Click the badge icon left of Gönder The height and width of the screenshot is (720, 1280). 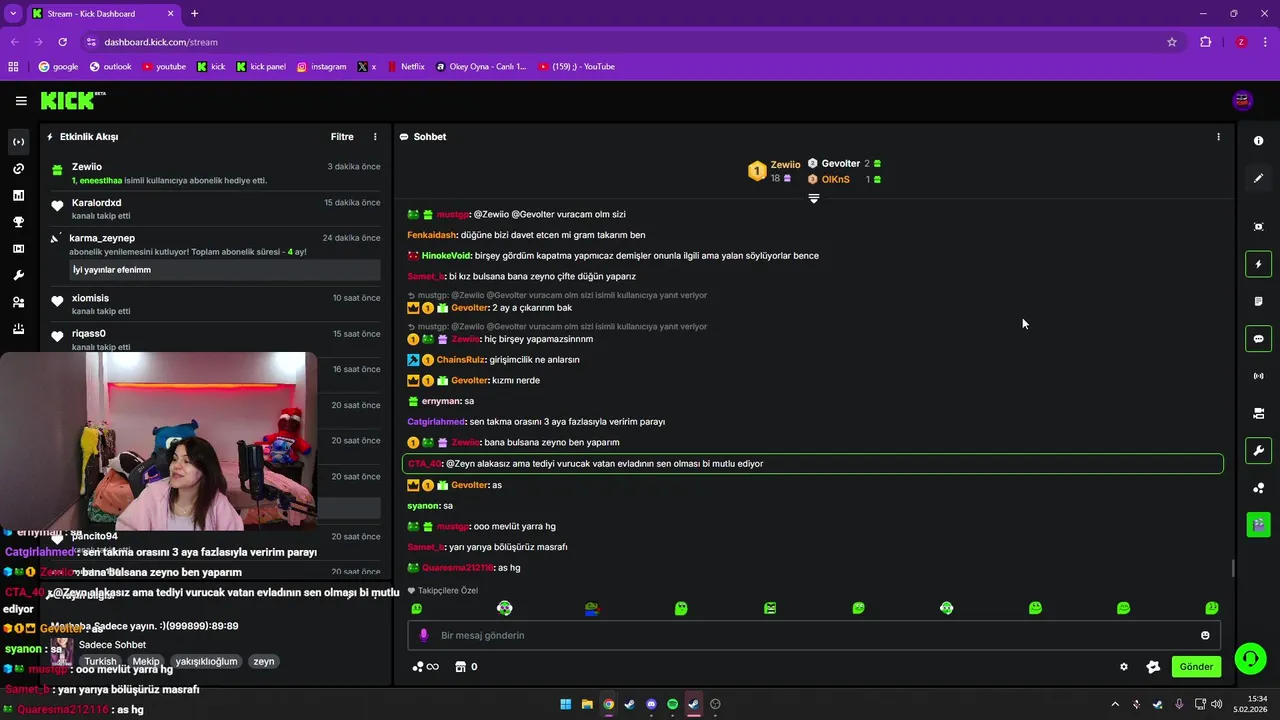tap(1153, 667)
